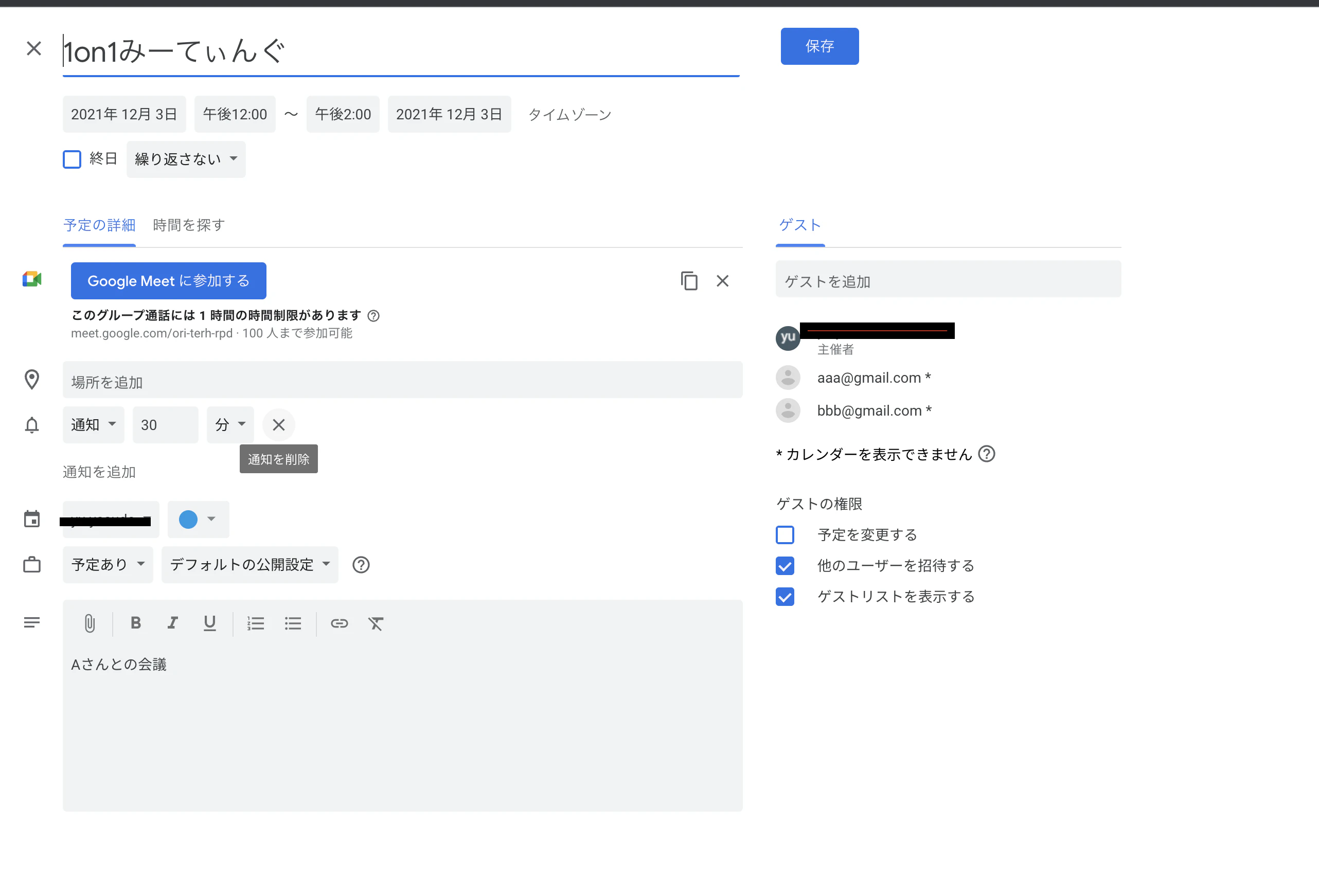Toggle underline formatting in description

coord(209,623)
